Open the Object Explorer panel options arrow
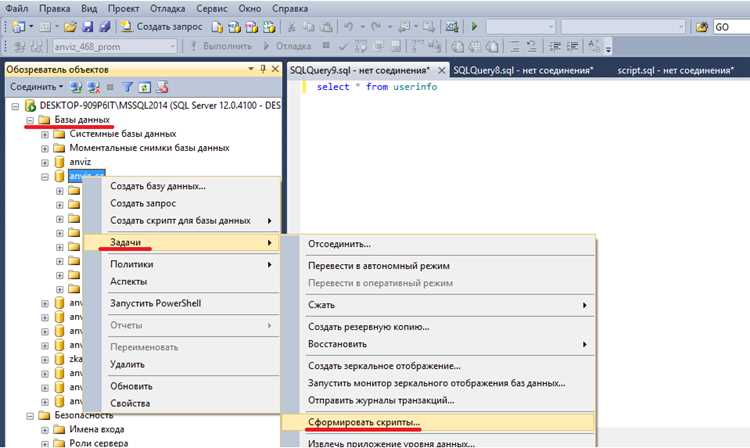The image size is (750, 448). 251,69
